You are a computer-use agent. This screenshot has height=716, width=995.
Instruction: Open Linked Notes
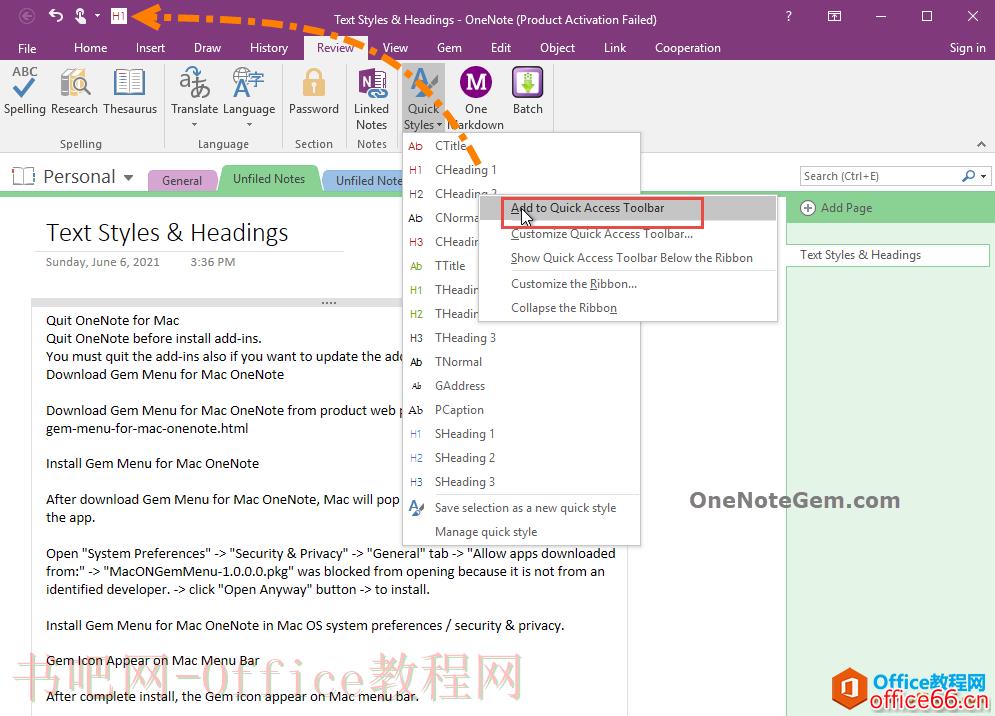(x=371, y=98)
